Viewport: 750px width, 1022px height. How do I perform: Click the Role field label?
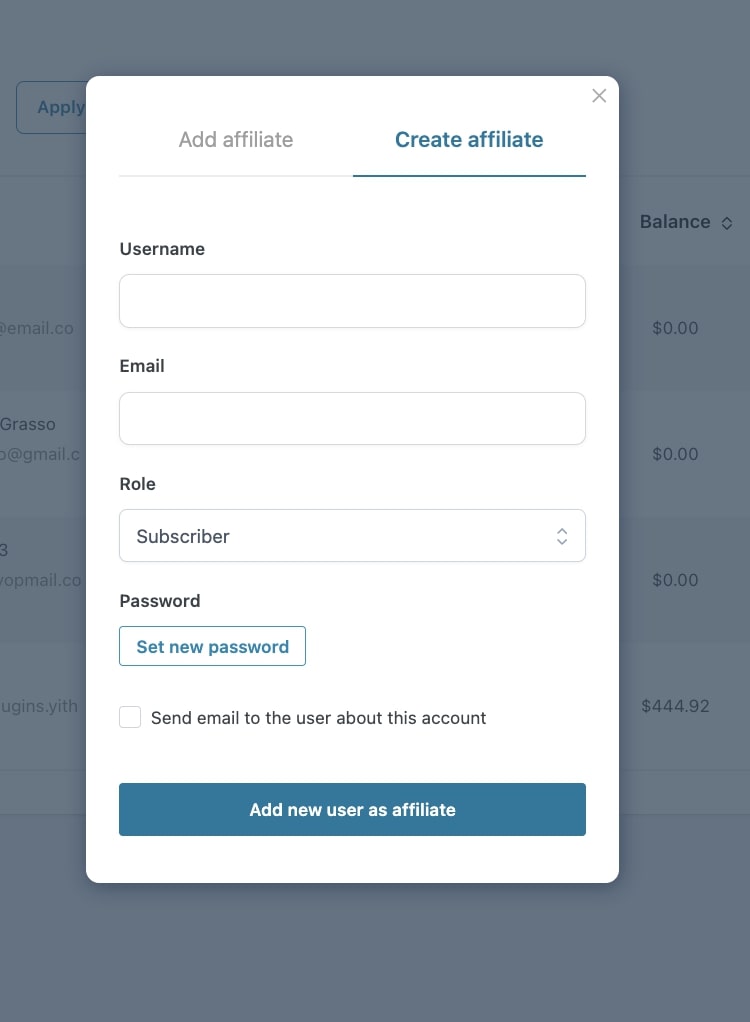tap(137, 484)
